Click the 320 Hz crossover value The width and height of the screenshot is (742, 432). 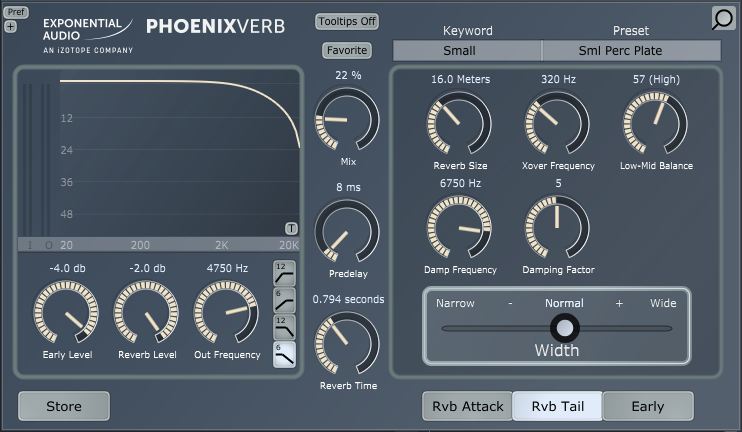click(558, 79)
